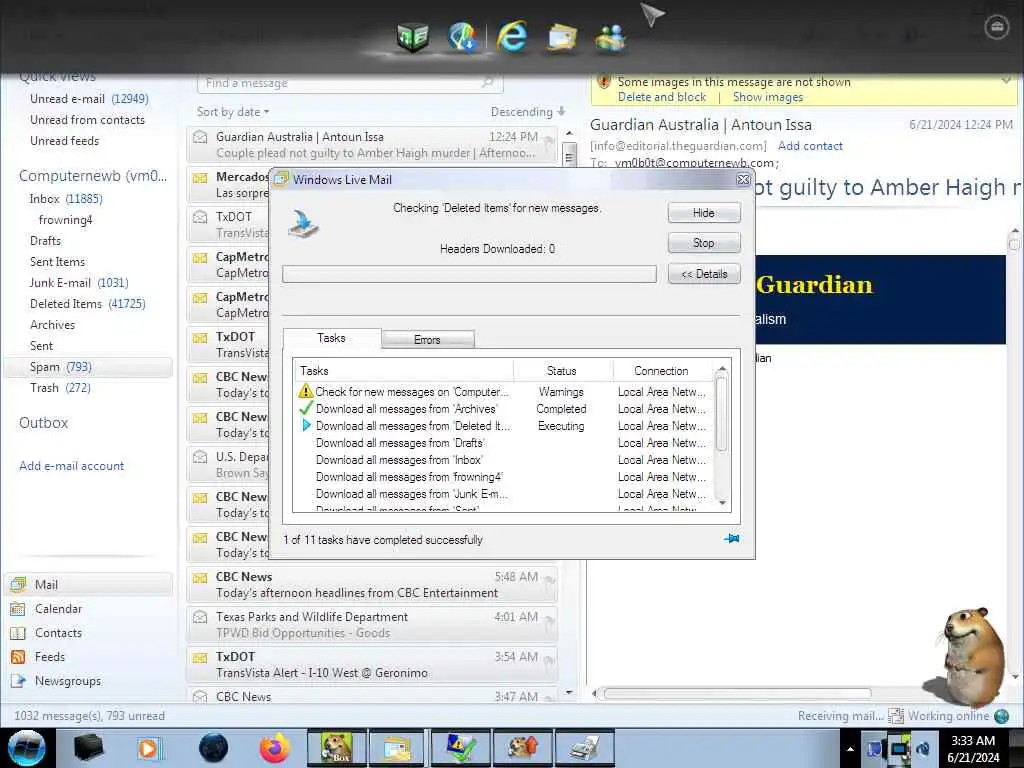Open the printer taskbar button
This screenshot has height=768, width=1024.
[x=584, y=748]
